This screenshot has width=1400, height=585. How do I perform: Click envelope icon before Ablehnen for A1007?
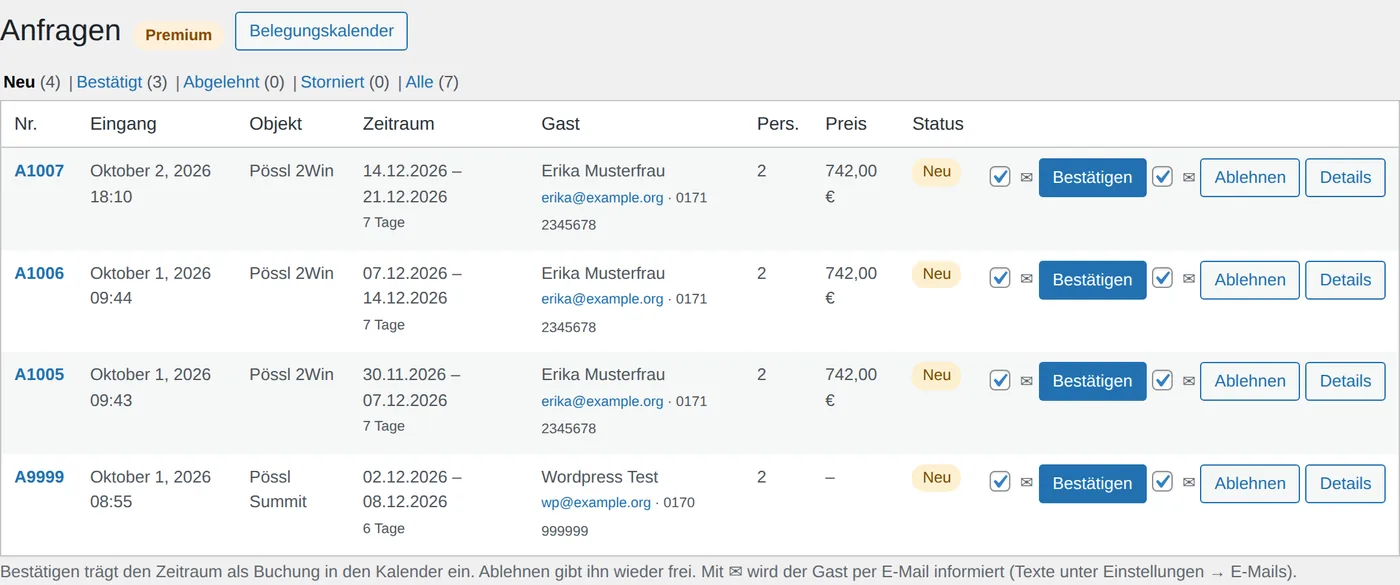(1189, 177)
